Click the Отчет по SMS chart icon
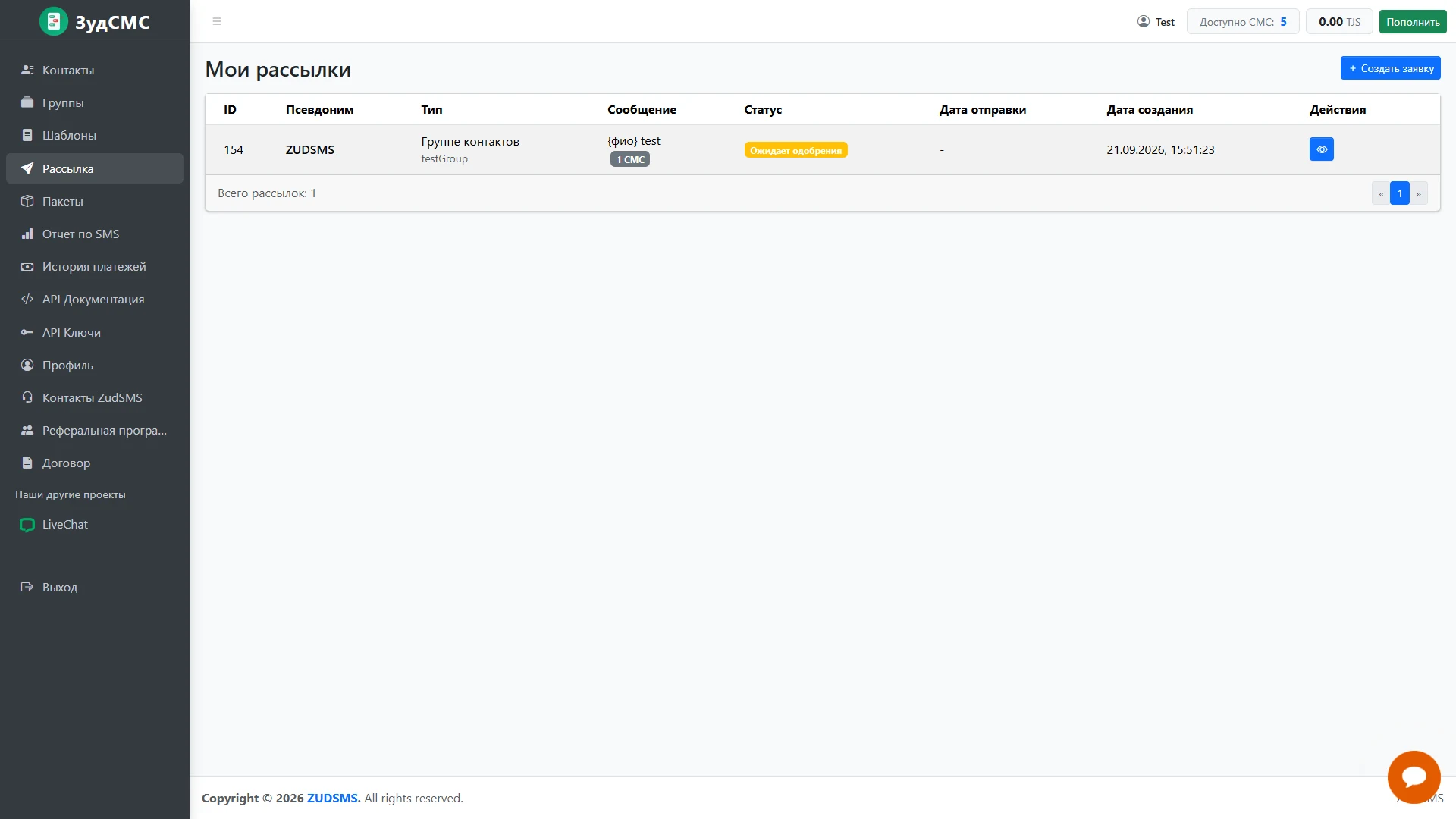Image resolution: width=1456 pixels, height=819 pixels. point(27,234)
